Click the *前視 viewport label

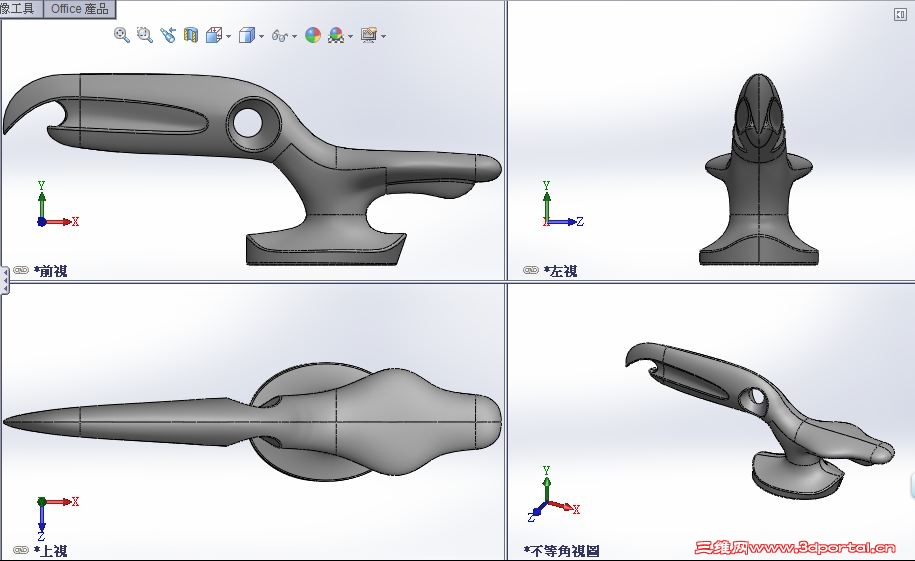click(50, 271)
